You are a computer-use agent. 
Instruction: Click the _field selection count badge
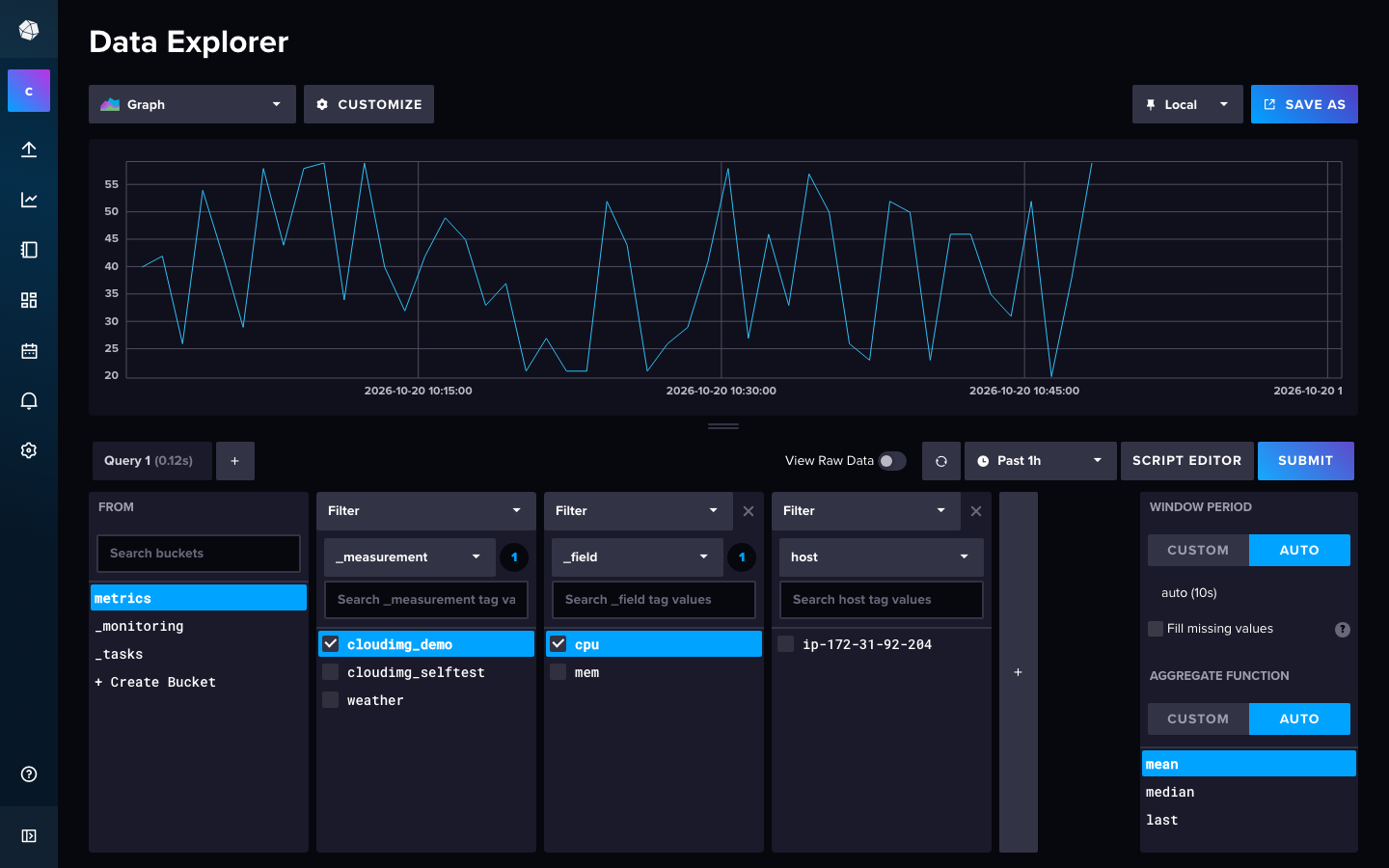tap(742, 557)
